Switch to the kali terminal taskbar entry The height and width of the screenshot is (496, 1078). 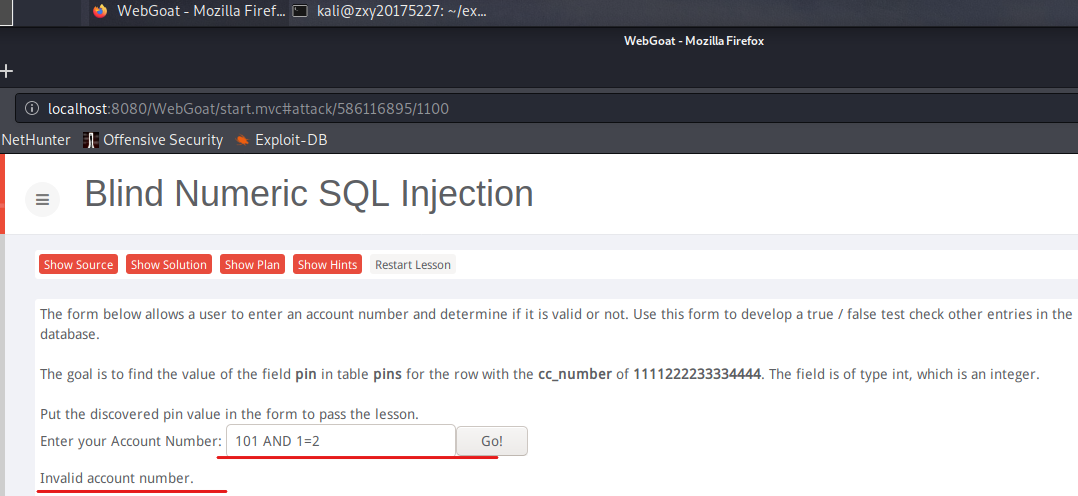coord(388,11)
